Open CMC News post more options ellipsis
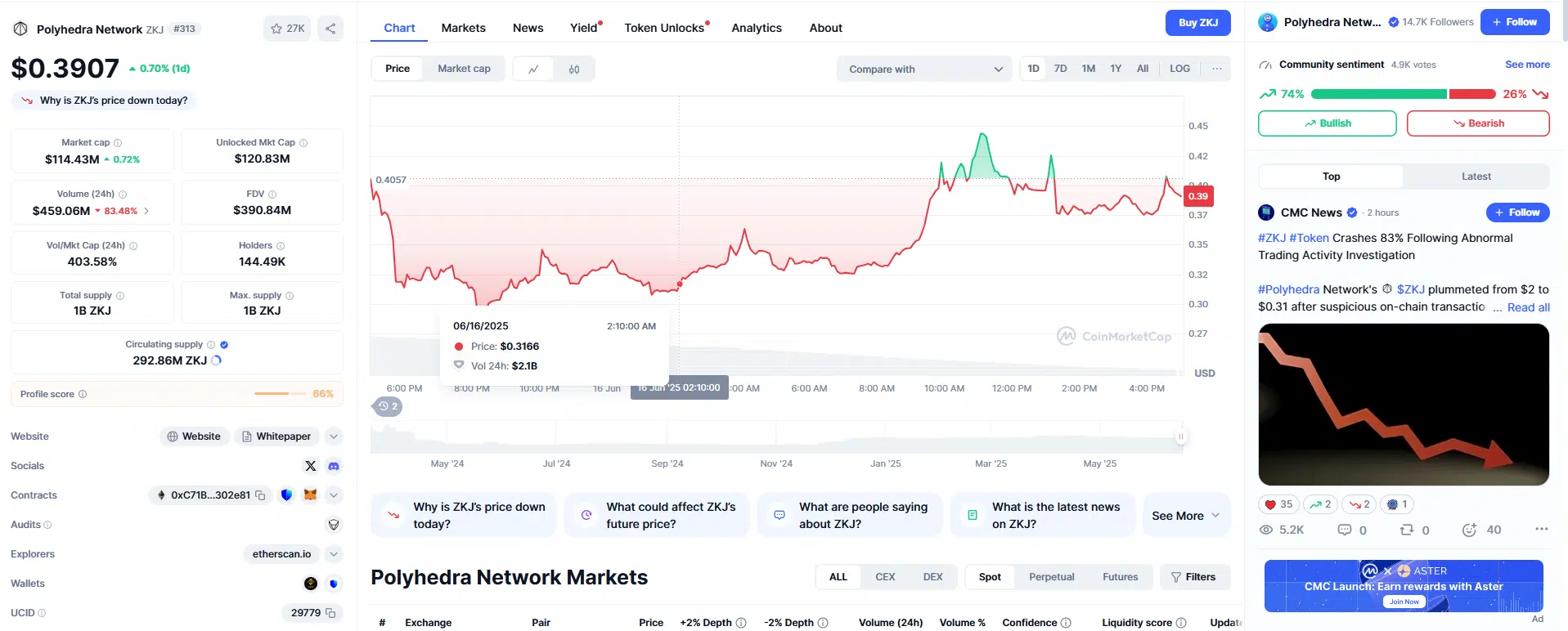The height and width of the screenshot is (631, 1568). point(1541,530)
